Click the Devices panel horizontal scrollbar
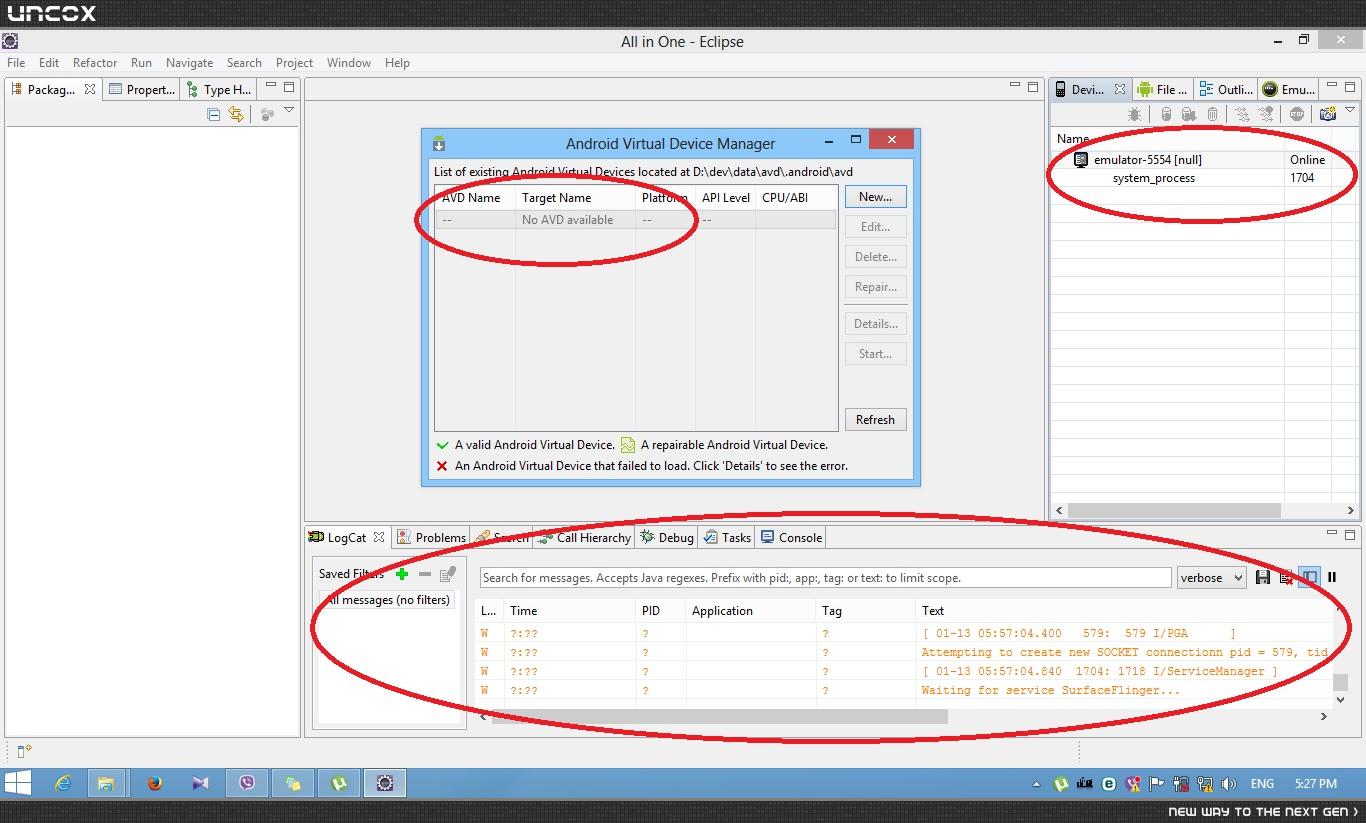This screenshot has width=1366, height=823. pyautogui.click(x=1174, y=510)
